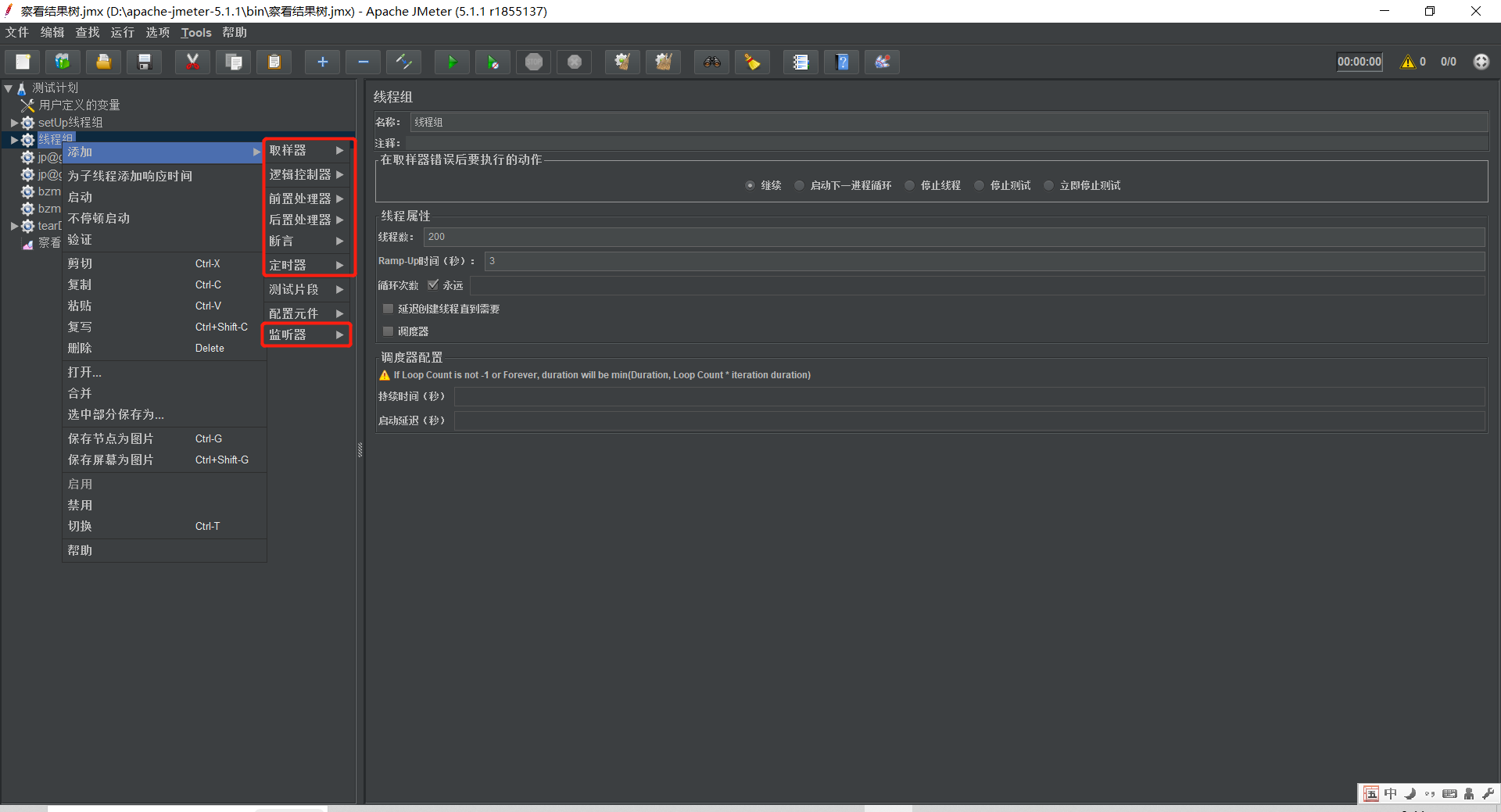This screenshot has height=812, width=1501.
Task: Click the Open file folder icon
Action: point(103,62)
